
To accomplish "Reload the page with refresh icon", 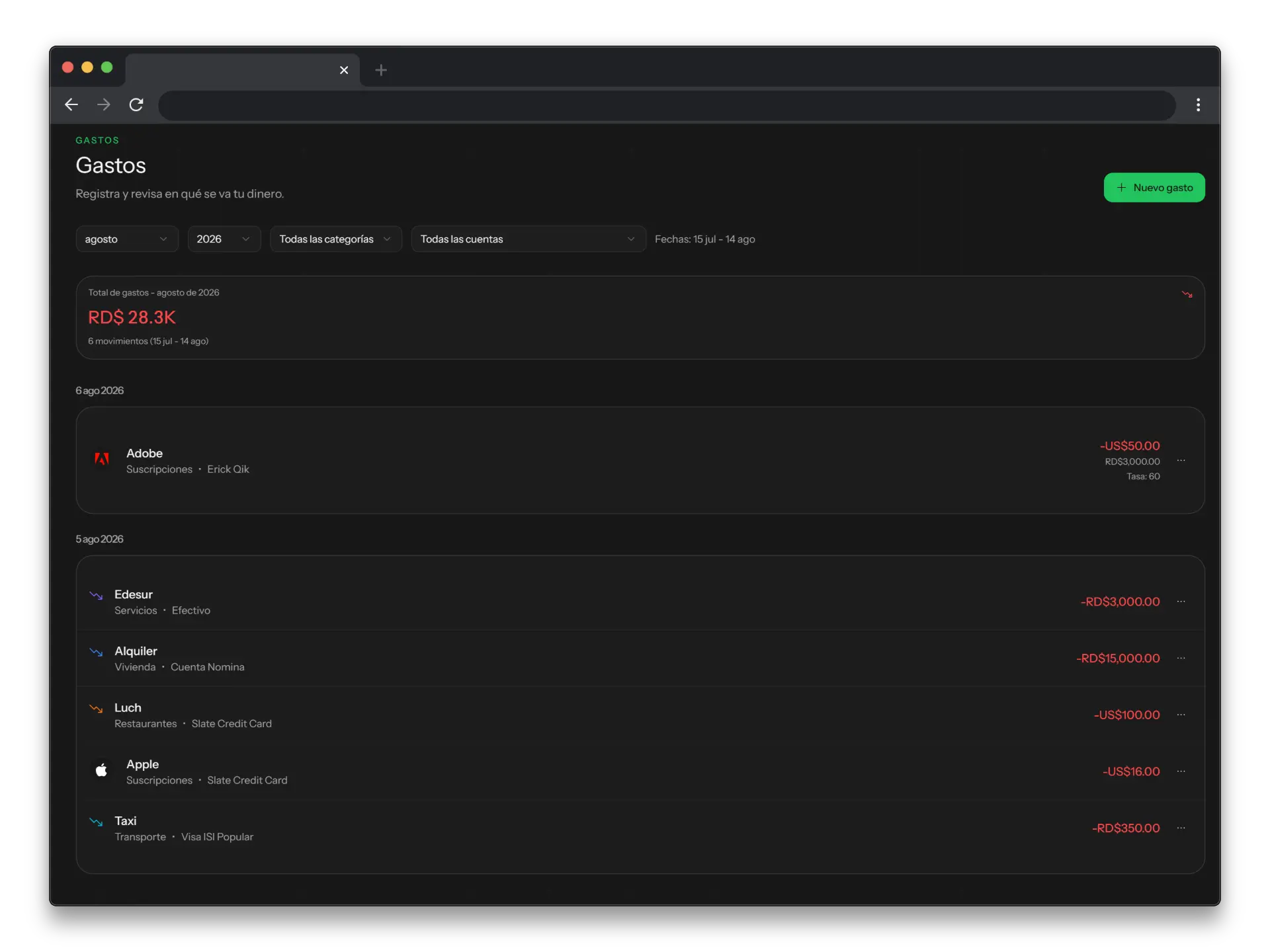I will 136,104.
